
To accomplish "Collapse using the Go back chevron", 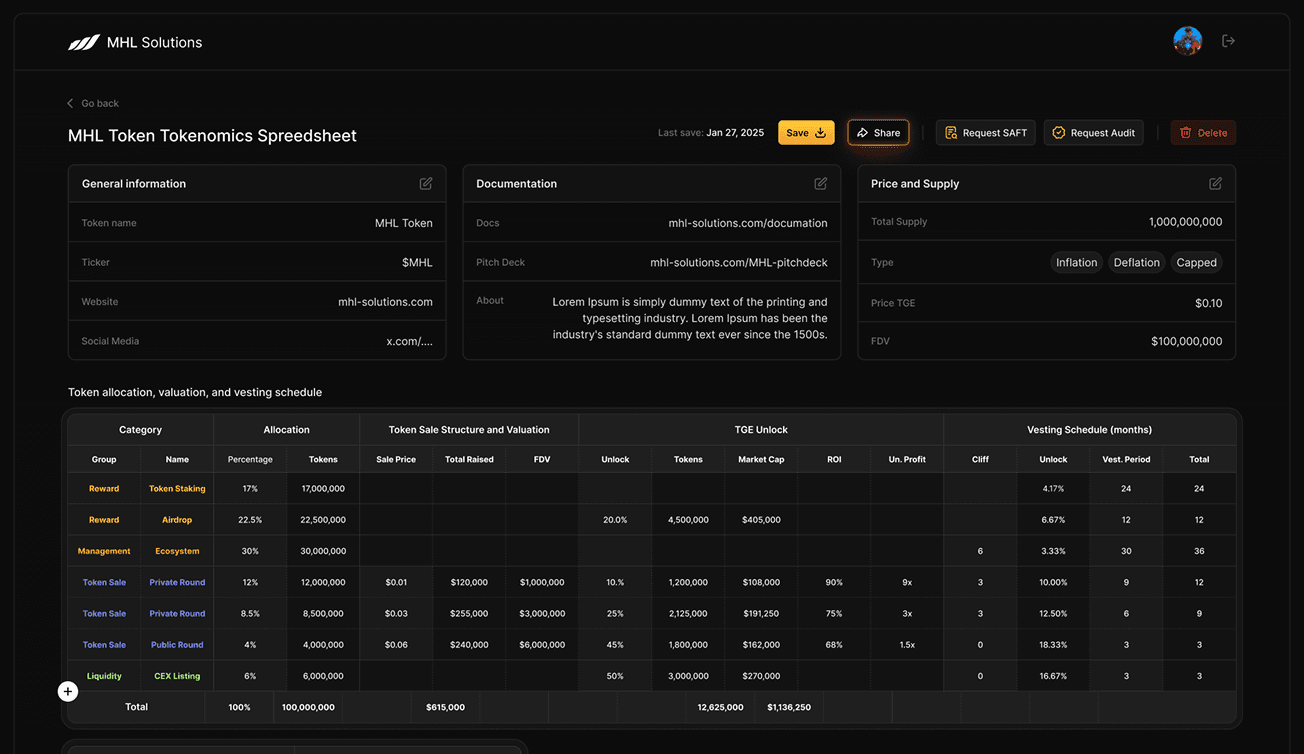I will coord(69,103).
